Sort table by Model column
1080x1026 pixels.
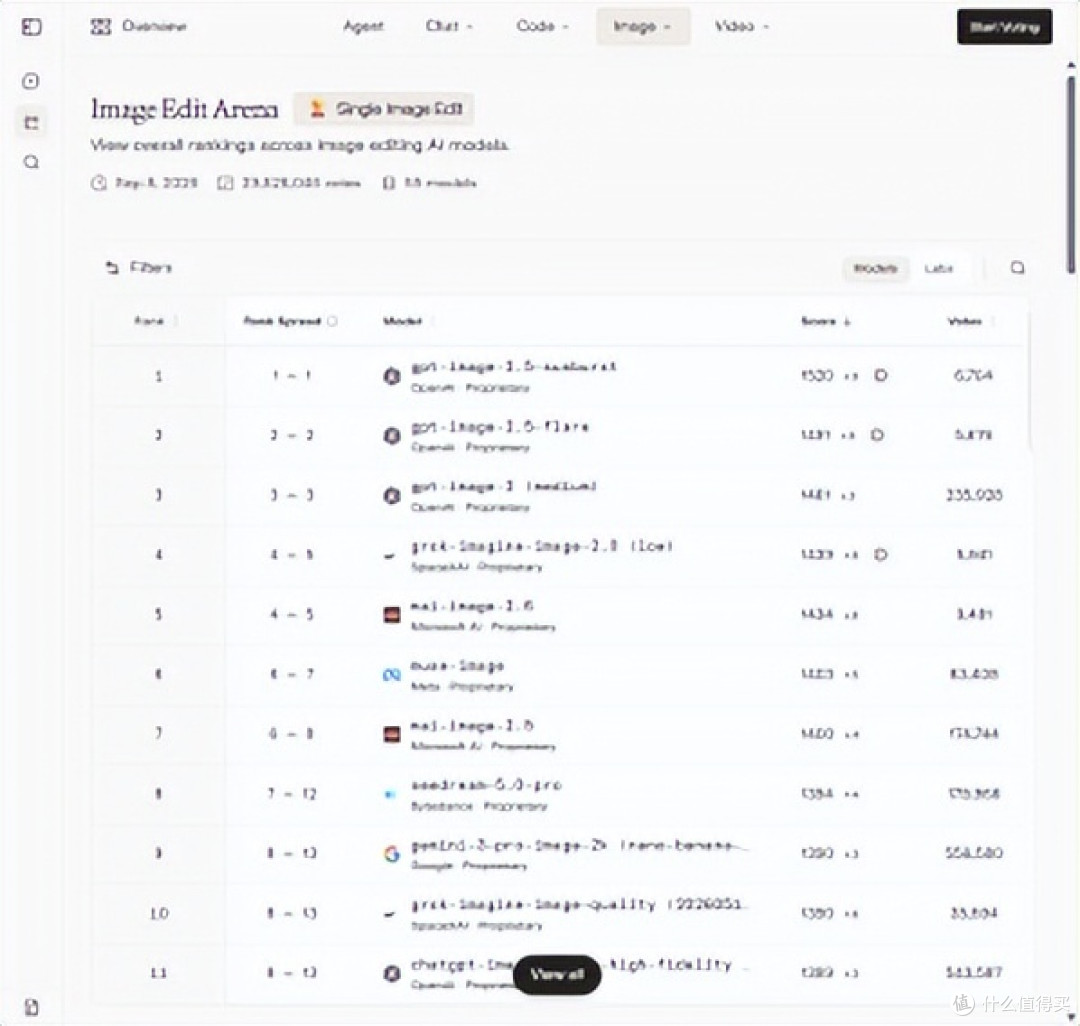(408, 321)
